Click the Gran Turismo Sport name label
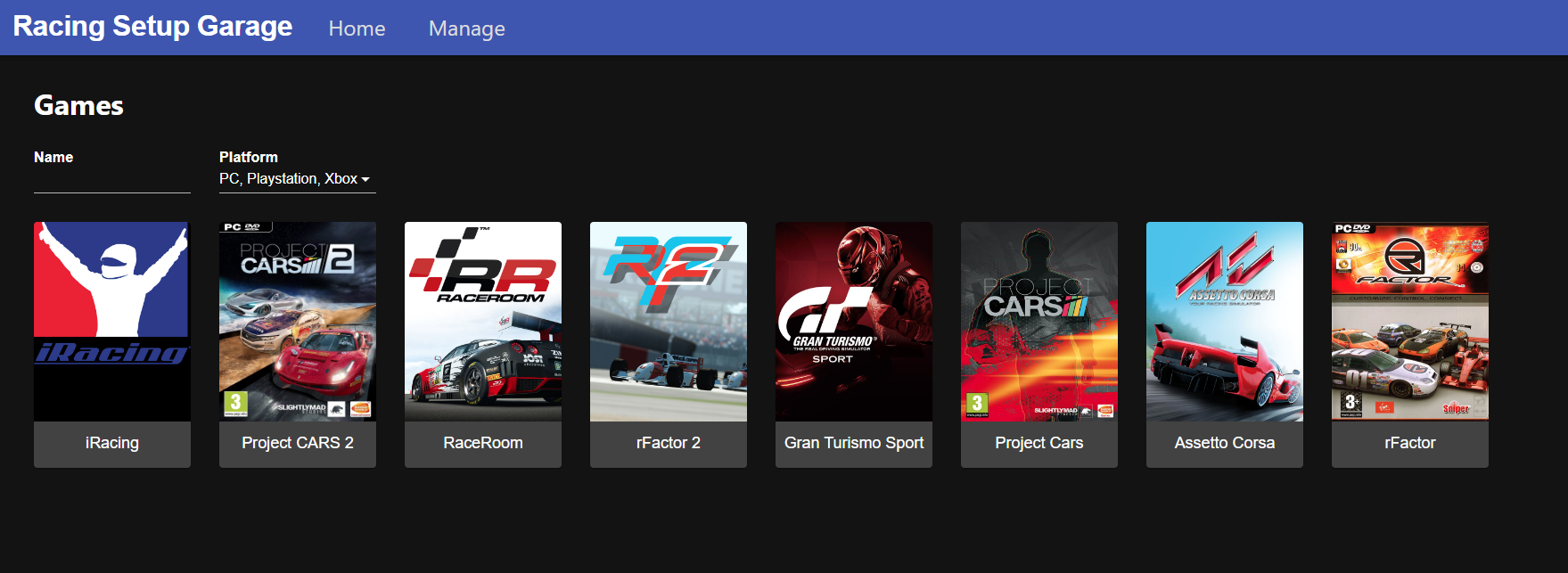The height and width of the screenshot is (573, 1568). click(854, 443)
